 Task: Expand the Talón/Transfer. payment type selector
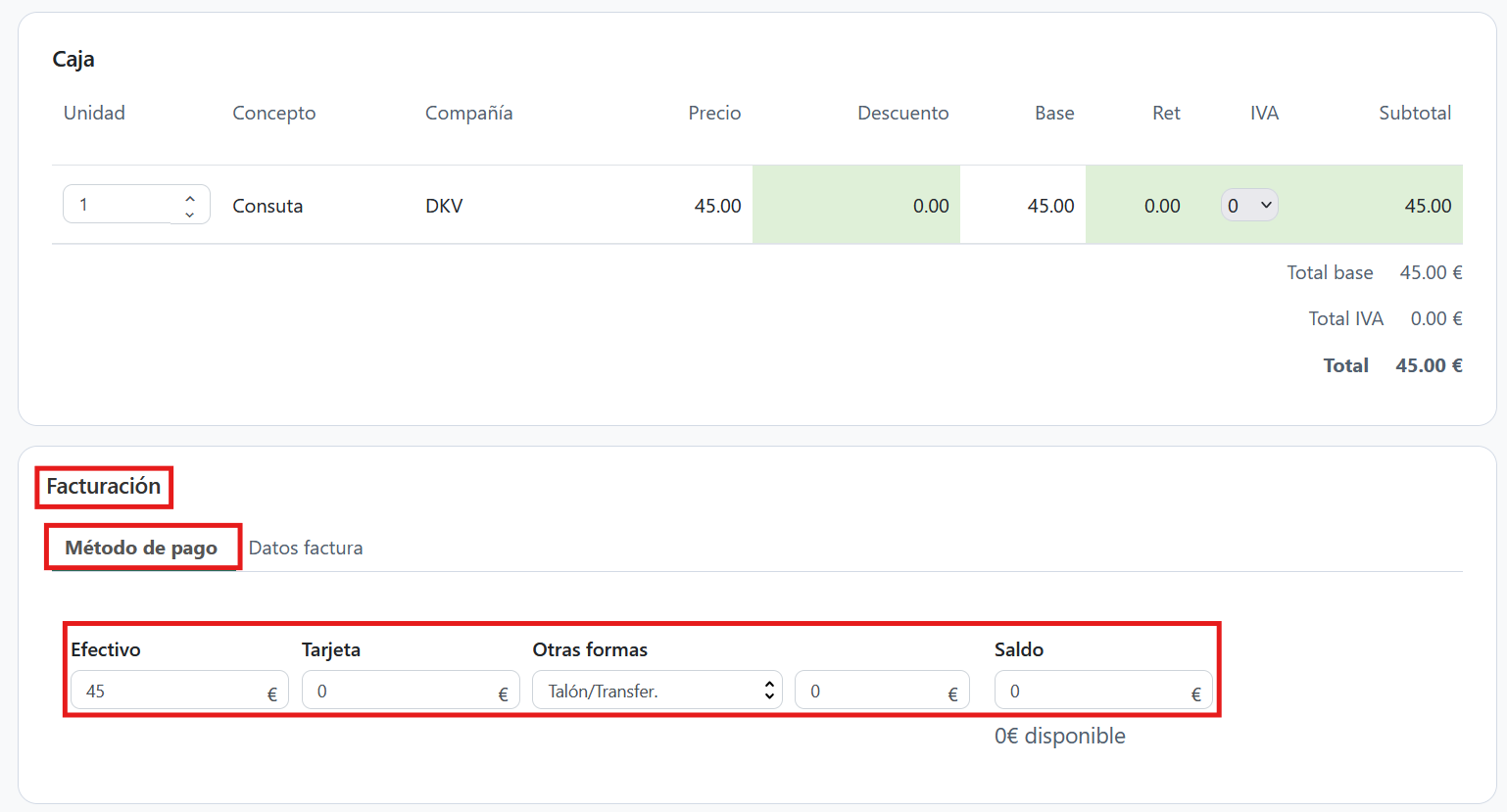click(x=656, y=691)
